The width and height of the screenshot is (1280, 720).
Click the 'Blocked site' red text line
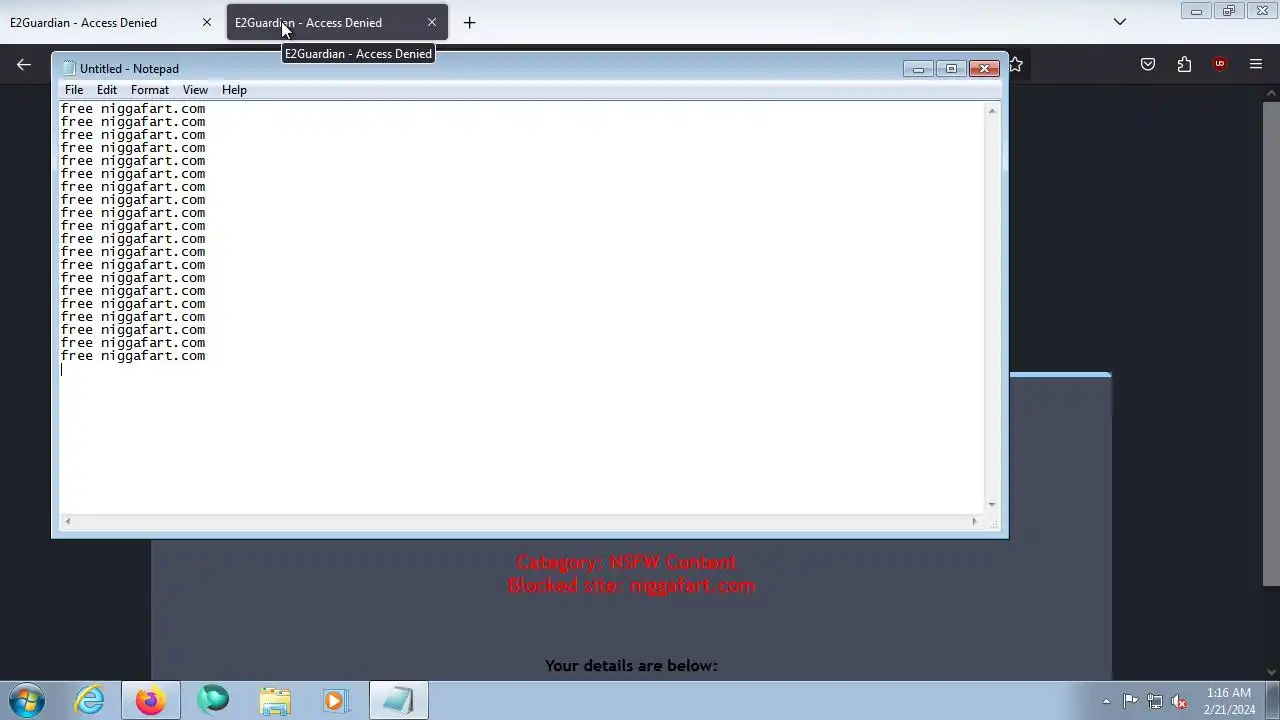(632, 586)
